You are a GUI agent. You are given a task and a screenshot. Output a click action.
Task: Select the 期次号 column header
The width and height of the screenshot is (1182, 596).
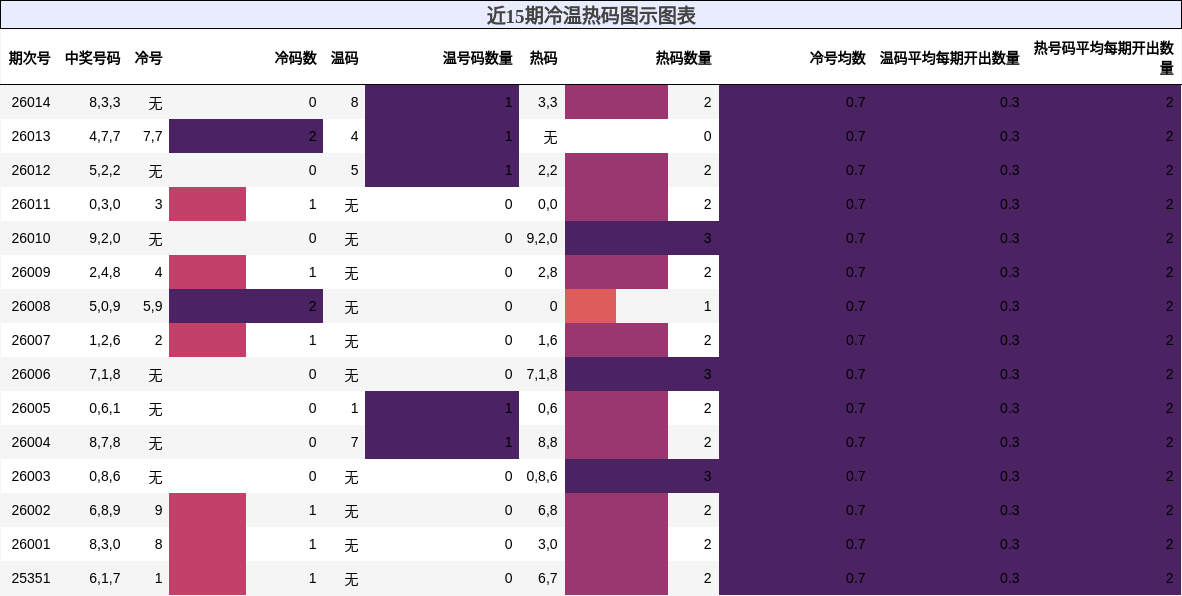coord(30,58)
